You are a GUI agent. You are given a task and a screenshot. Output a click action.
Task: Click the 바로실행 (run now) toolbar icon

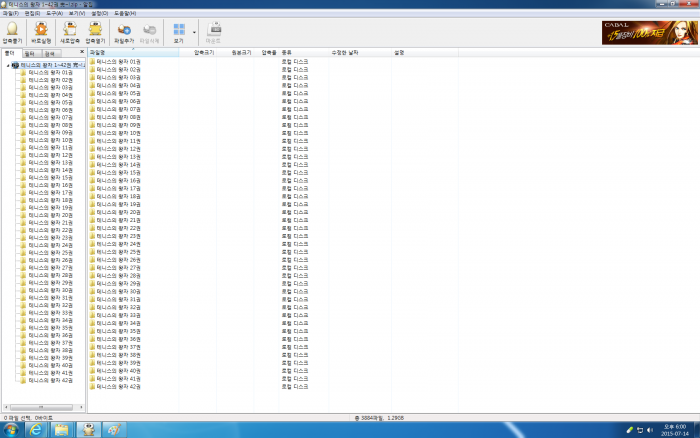pos(41,33)
